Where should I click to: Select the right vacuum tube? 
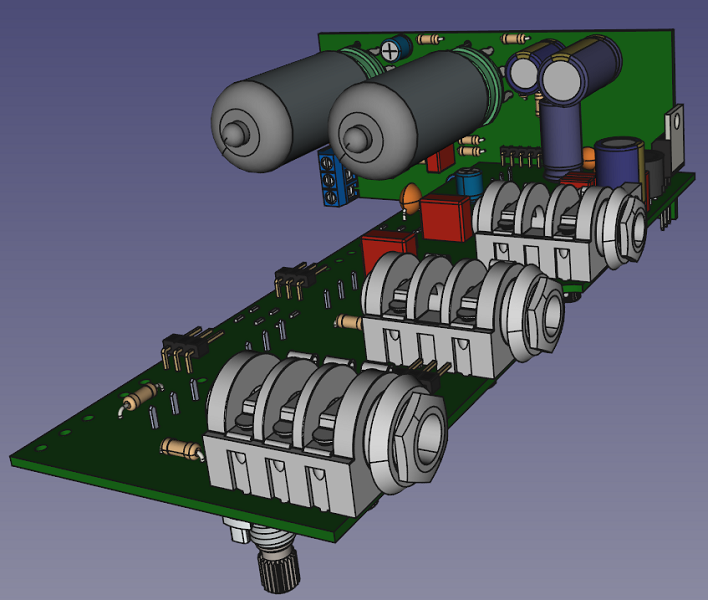[400, 112]
